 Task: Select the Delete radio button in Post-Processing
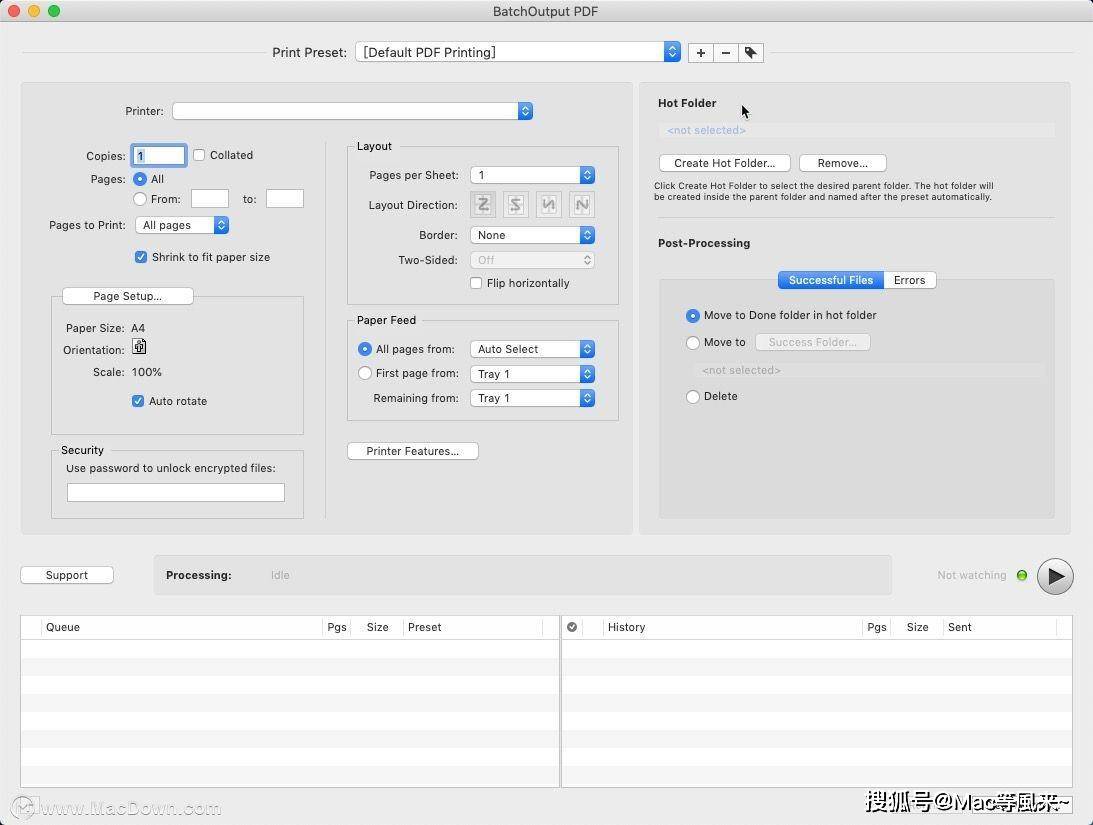693,397
